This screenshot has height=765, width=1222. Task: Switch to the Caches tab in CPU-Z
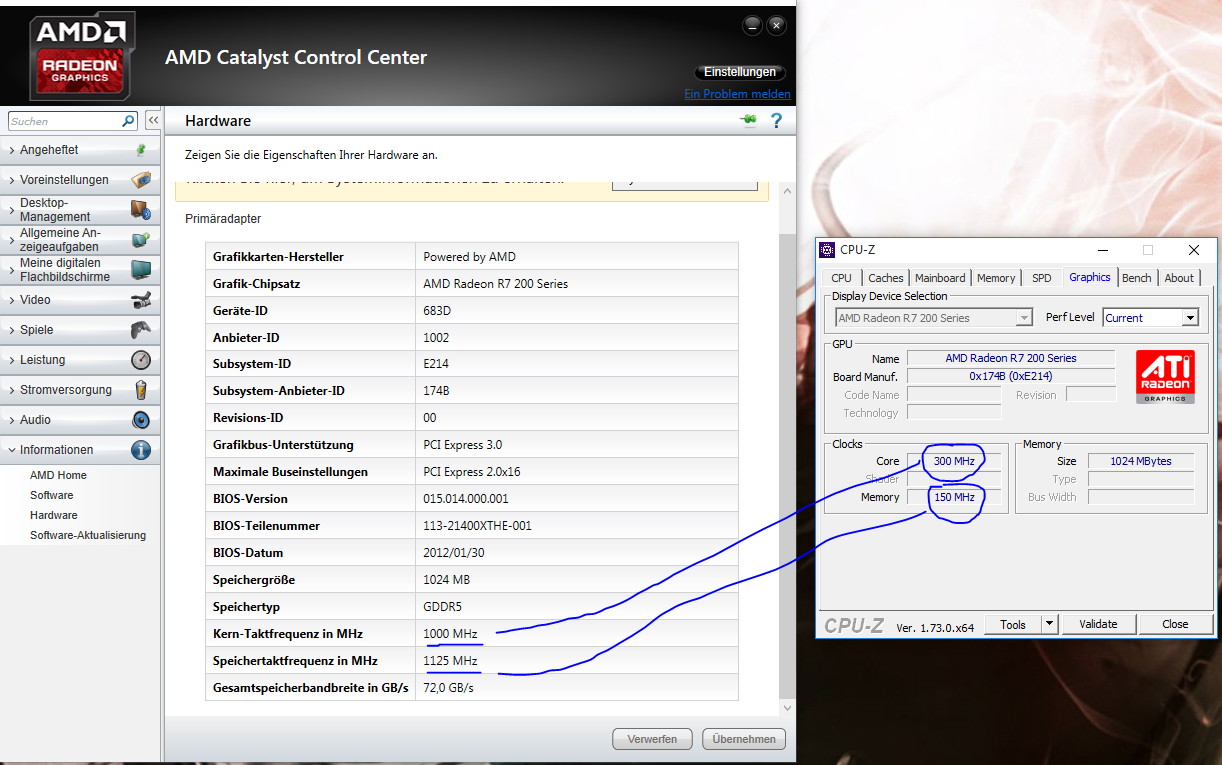[886, 278]
